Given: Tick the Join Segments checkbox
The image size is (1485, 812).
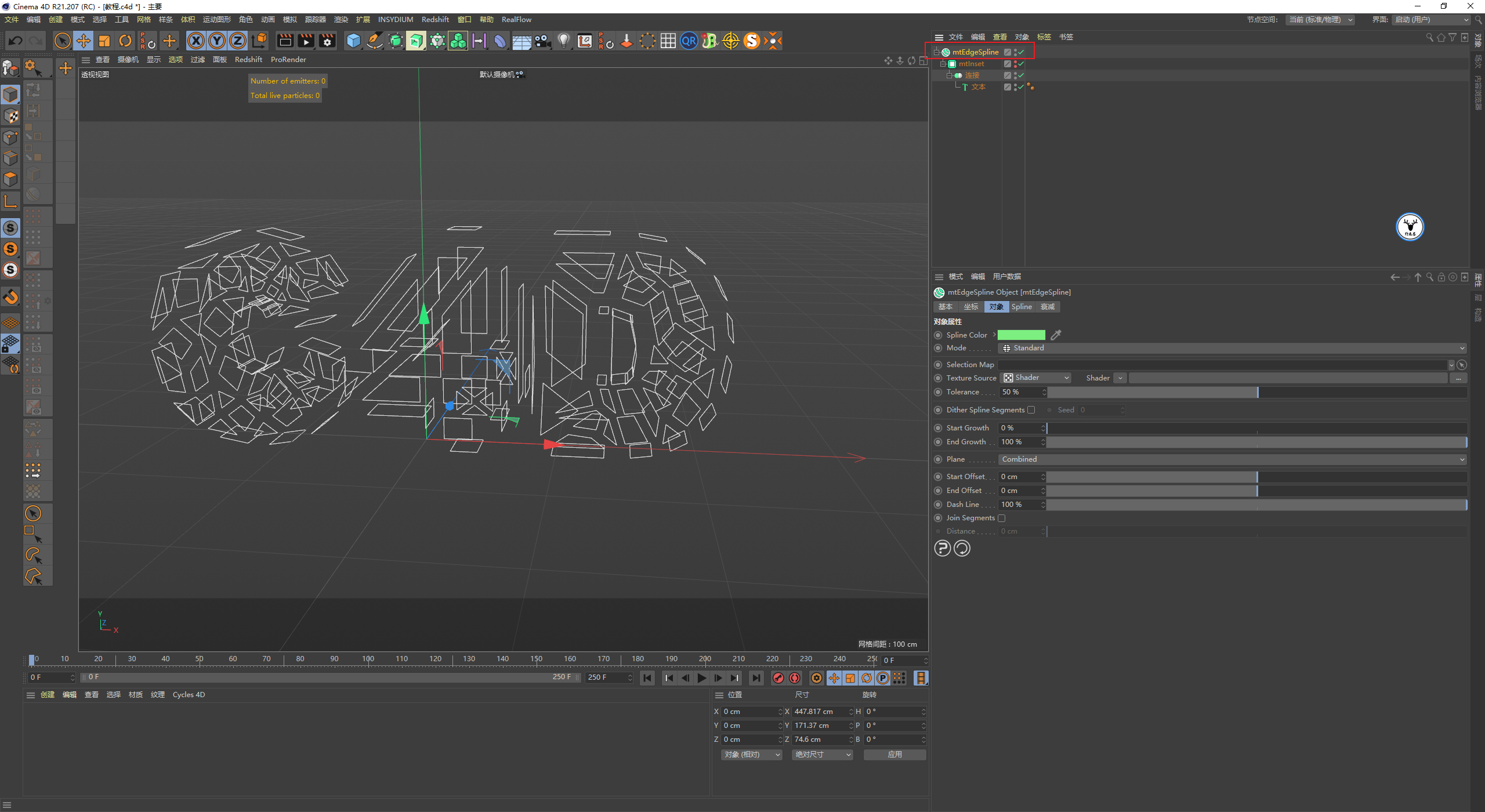Looking at the screenshot, I should point(1001,518).
